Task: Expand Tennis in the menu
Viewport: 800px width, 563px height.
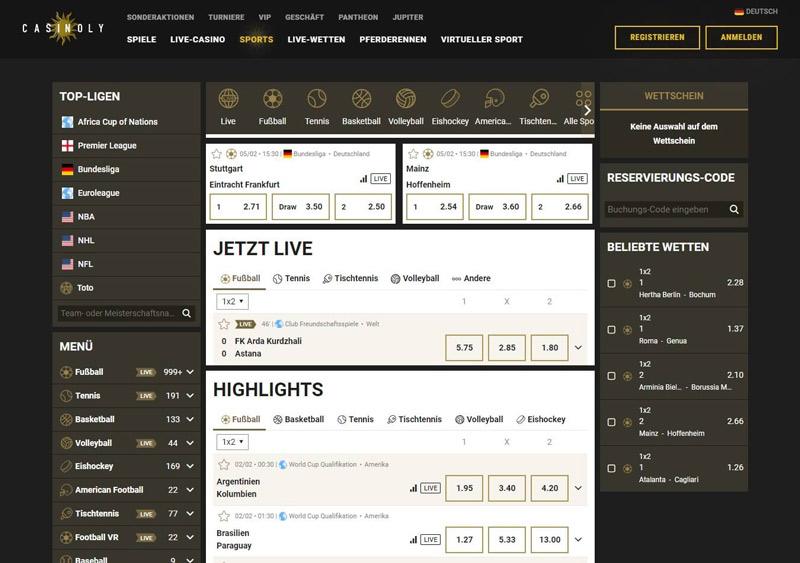Action: 190,396
